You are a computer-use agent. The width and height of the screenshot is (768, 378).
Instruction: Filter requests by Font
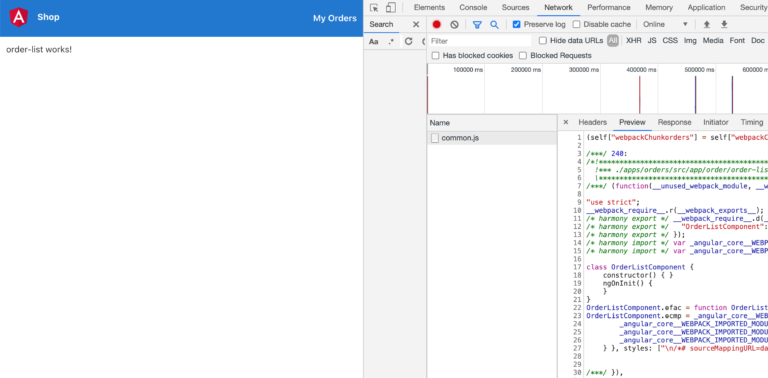(x=737, y=41)
